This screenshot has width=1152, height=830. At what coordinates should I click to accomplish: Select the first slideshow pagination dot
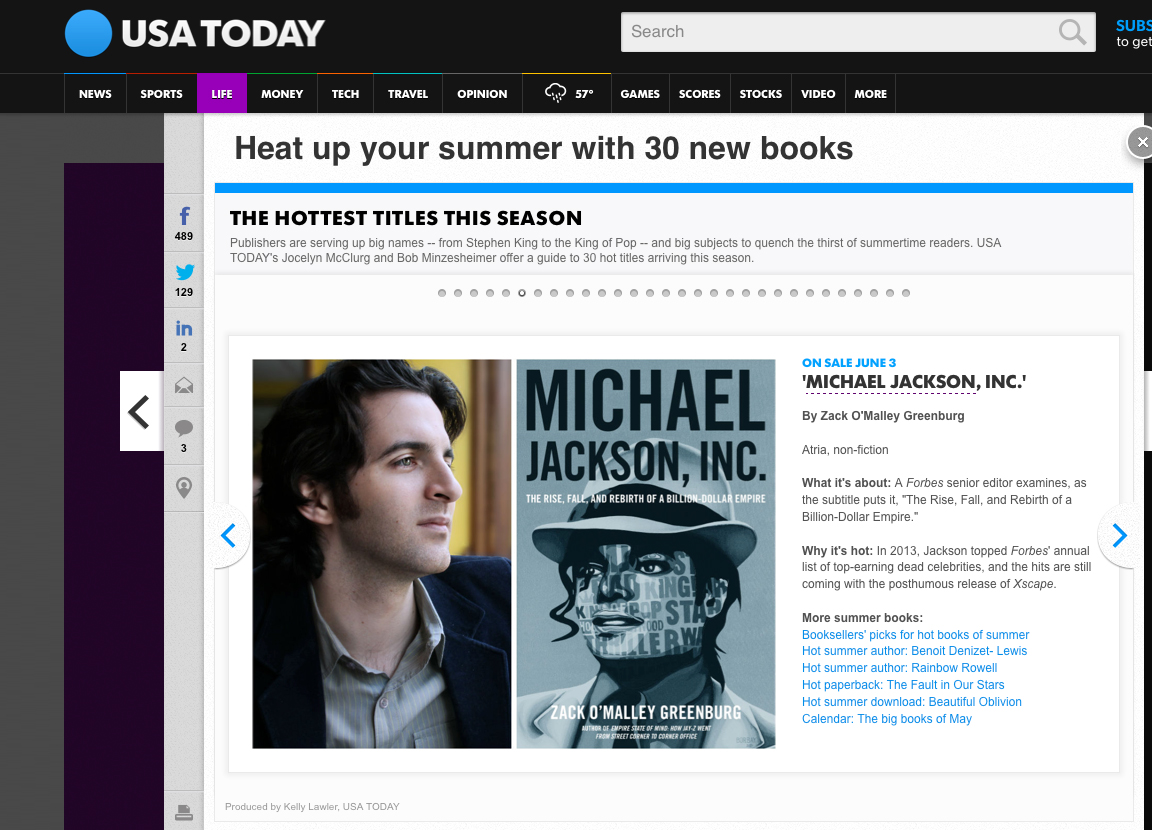(442, 293)
